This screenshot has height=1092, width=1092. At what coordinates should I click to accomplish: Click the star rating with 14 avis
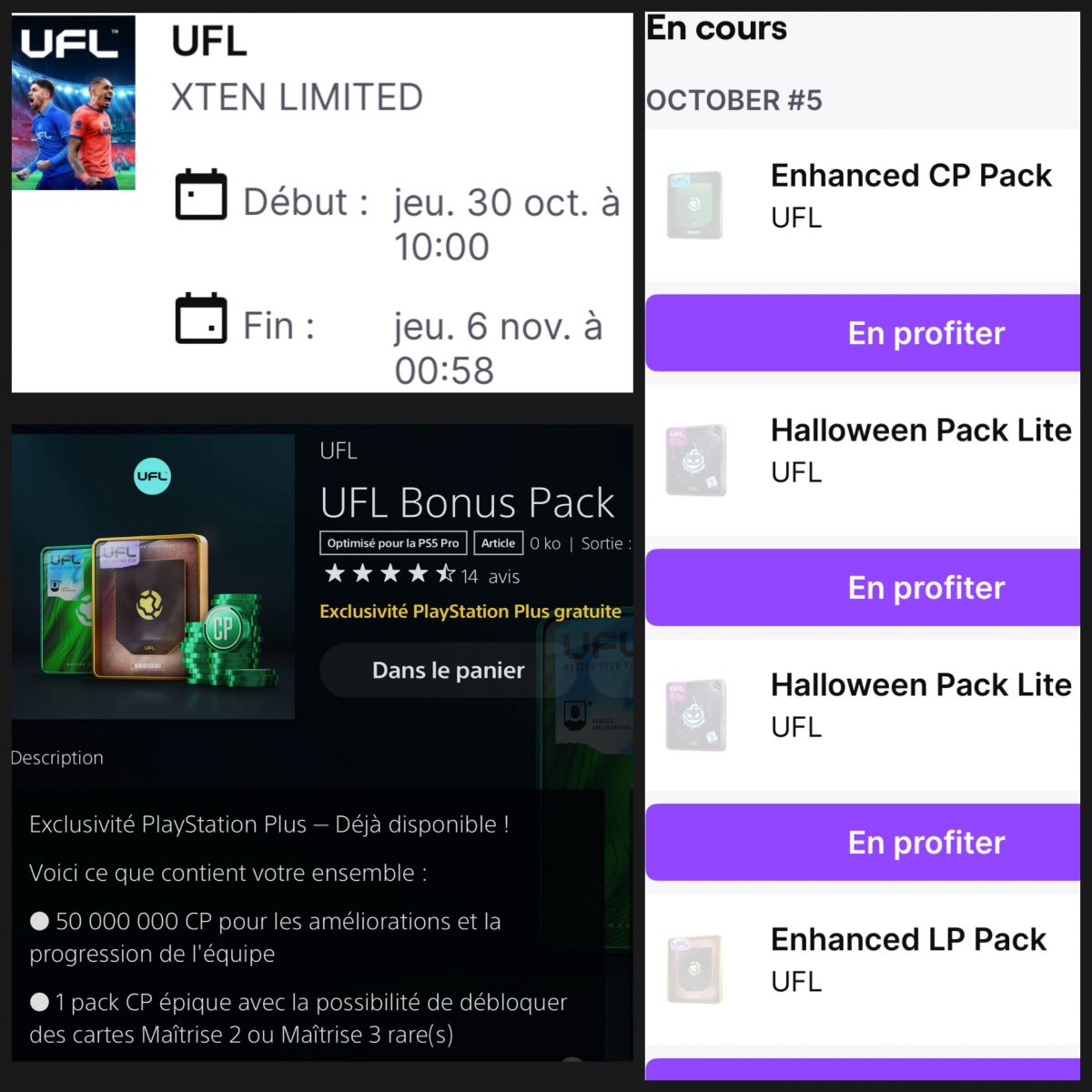click(x=422, y=575)
